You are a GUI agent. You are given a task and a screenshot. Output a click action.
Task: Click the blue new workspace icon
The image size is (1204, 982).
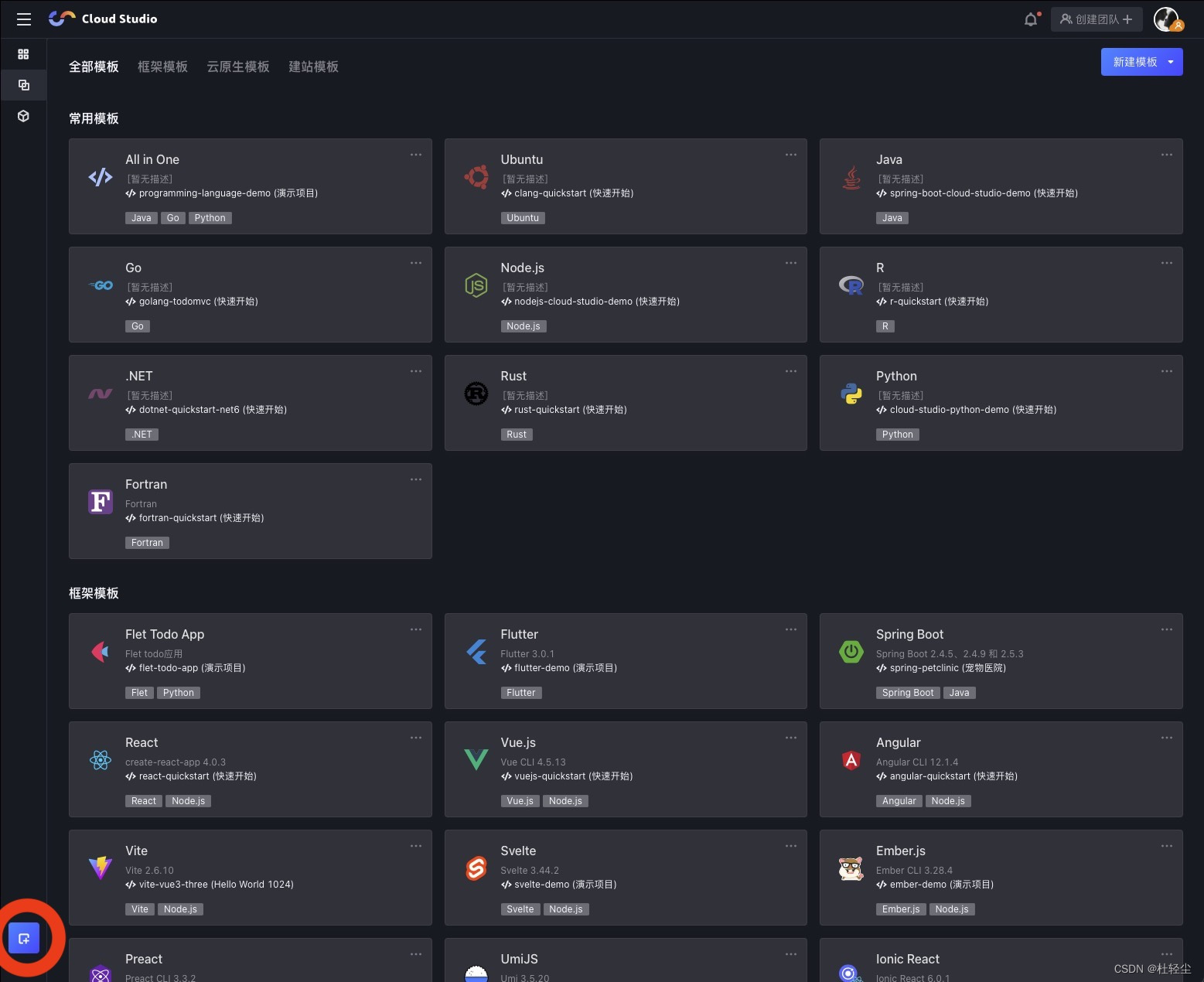24,939
